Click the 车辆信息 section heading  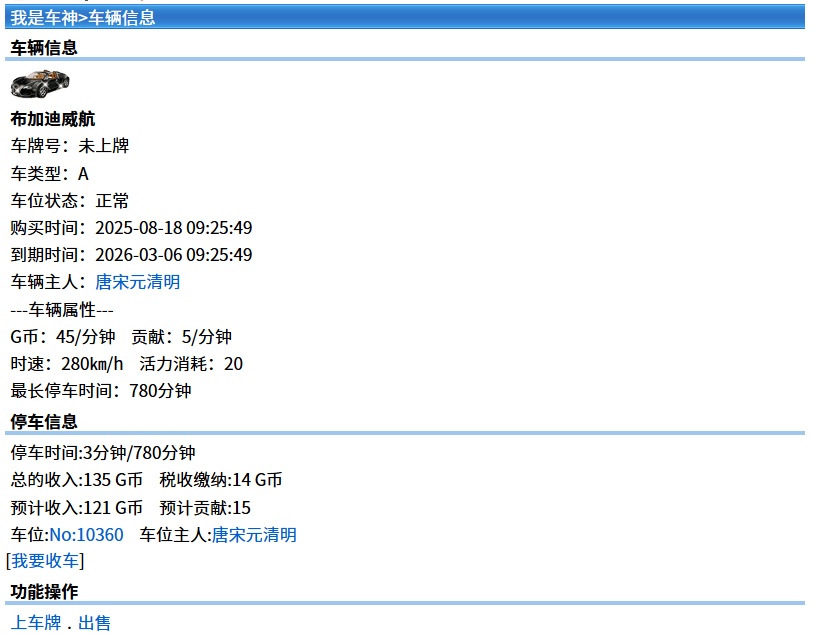point(44,47)
